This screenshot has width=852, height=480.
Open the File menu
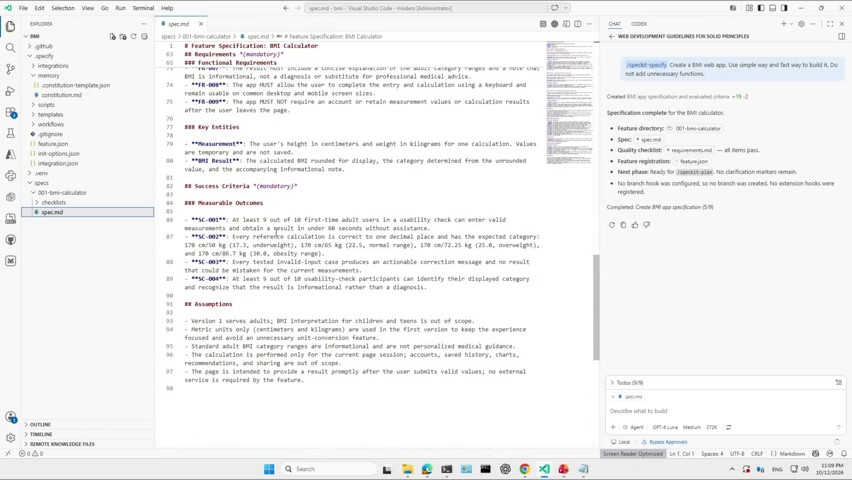(x=23, y=8)
